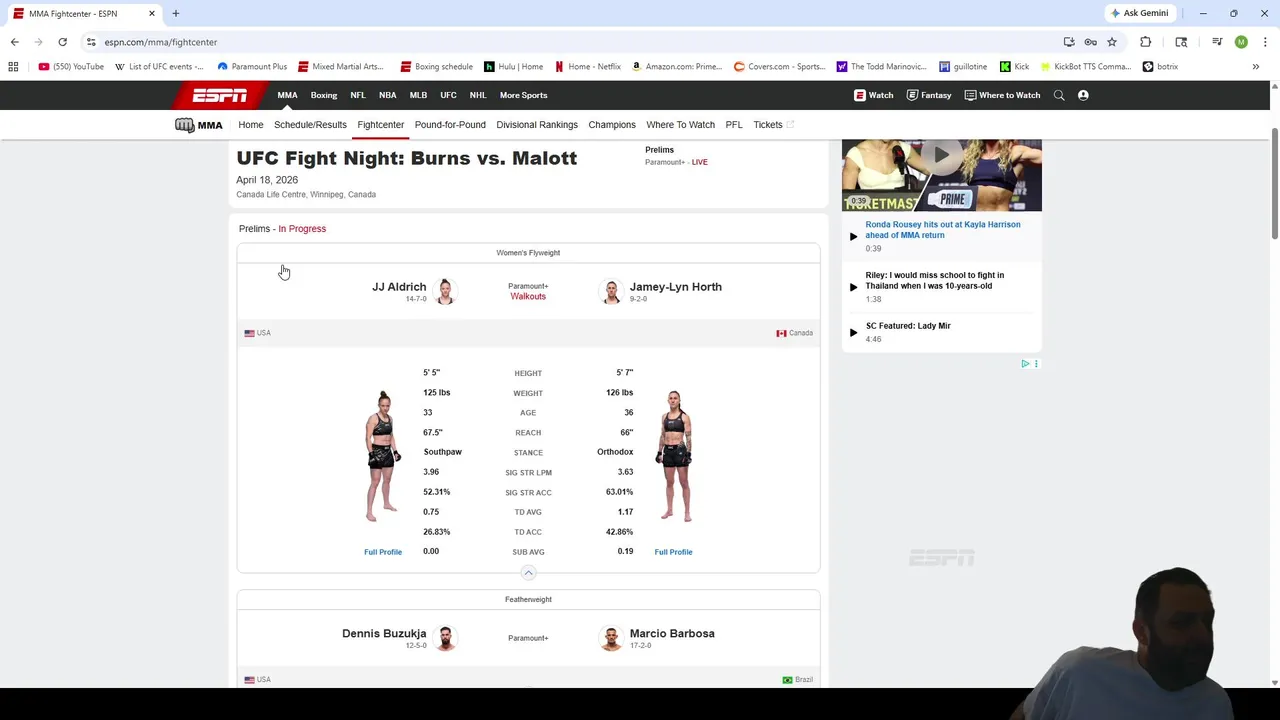Open the Amazon Prime bookmark
The height and width of the screenshot is (720, 1280).
[677, 66]
